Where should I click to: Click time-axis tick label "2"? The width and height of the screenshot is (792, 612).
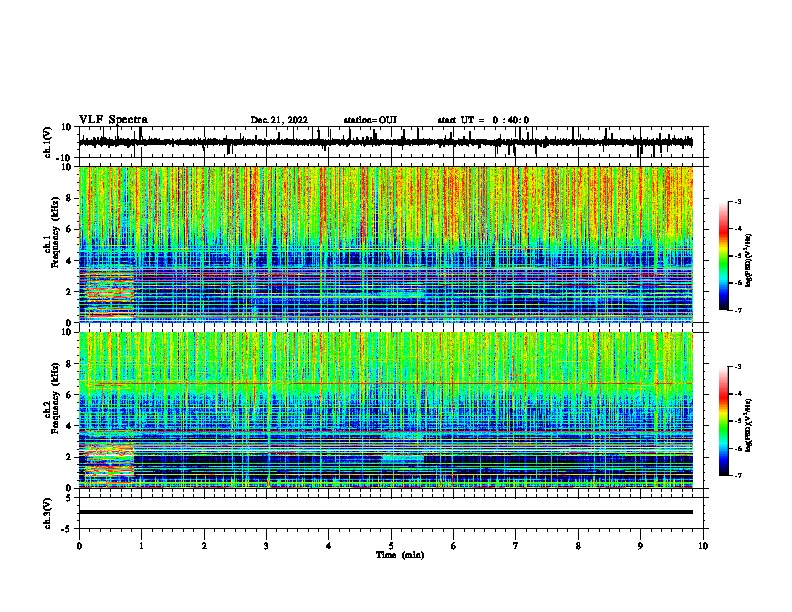tap(204, 546)
